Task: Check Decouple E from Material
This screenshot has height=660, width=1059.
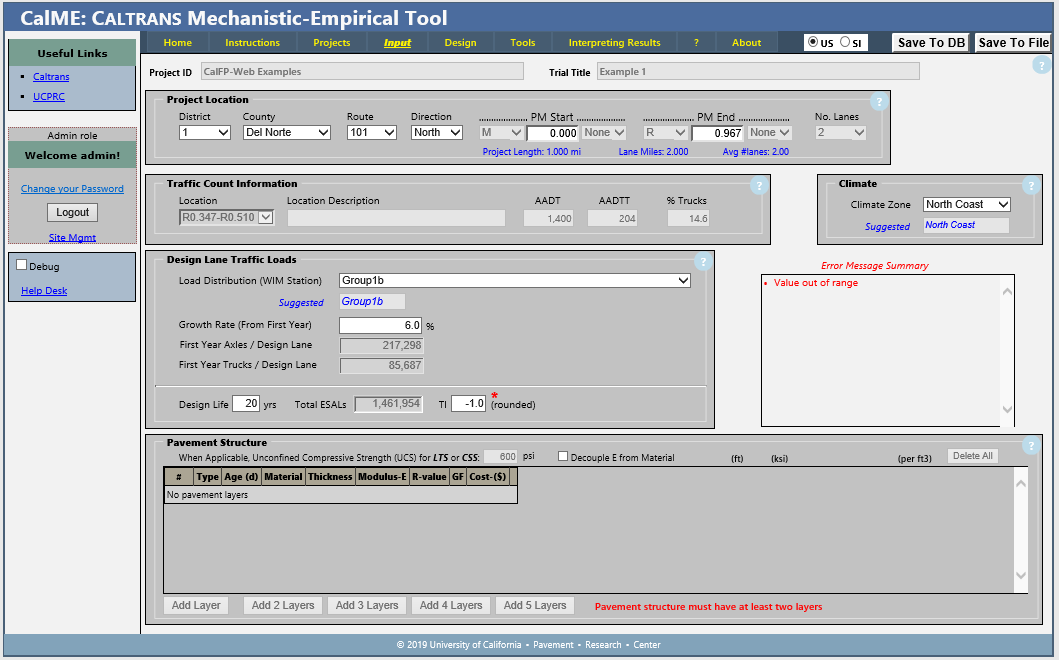Action: (x=563, y=457)
